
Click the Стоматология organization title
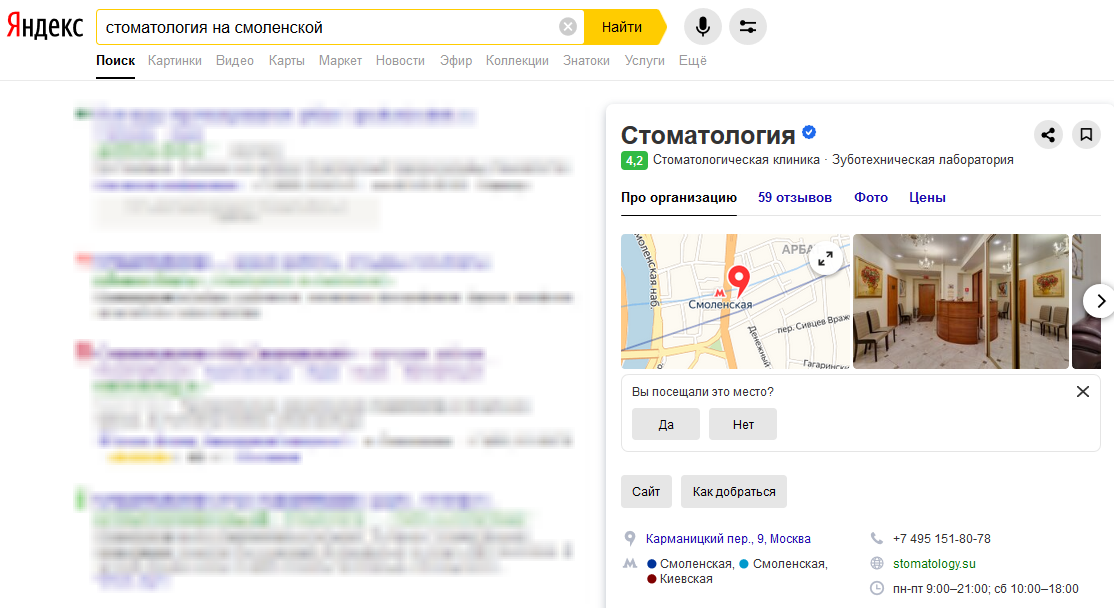click(708, 135)
